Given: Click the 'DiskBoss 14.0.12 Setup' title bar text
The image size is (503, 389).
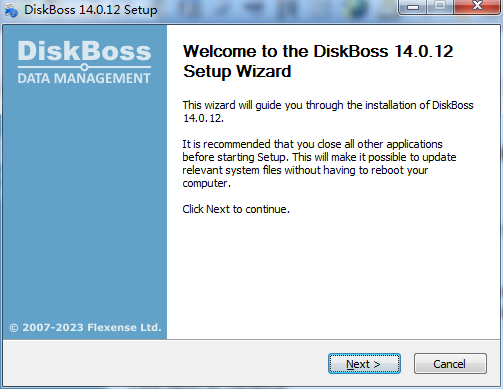Looking at the screenshot, I should tap(90, 10).
